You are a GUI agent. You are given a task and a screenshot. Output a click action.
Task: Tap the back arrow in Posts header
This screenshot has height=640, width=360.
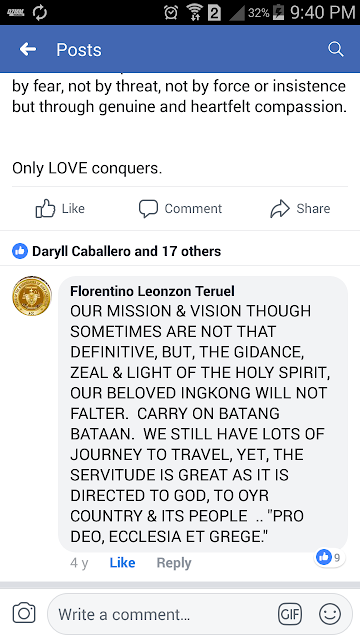click(x=28, y=49)
